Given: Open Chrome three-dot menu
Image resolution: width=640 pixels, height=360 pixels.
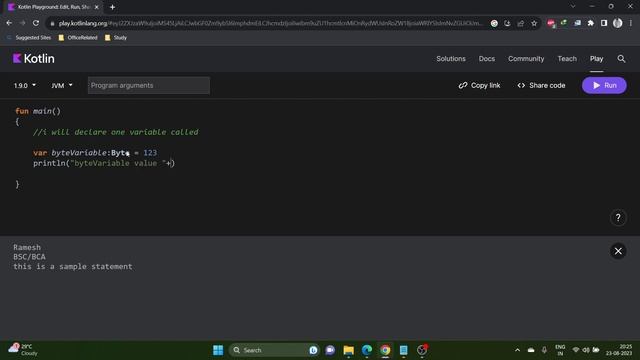Looking at the screenshot, I should (x=631, y=23).
